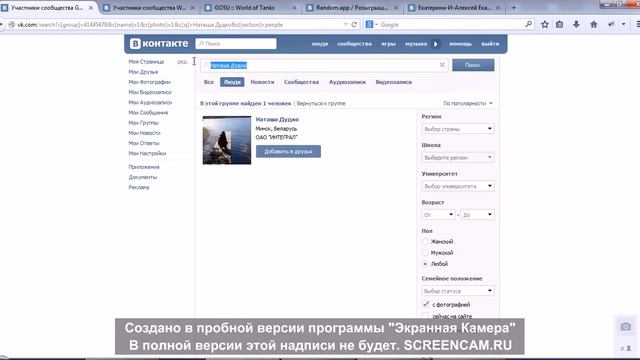
Task: Open the Выбор страны region dropdown
Action: [458, 129]
